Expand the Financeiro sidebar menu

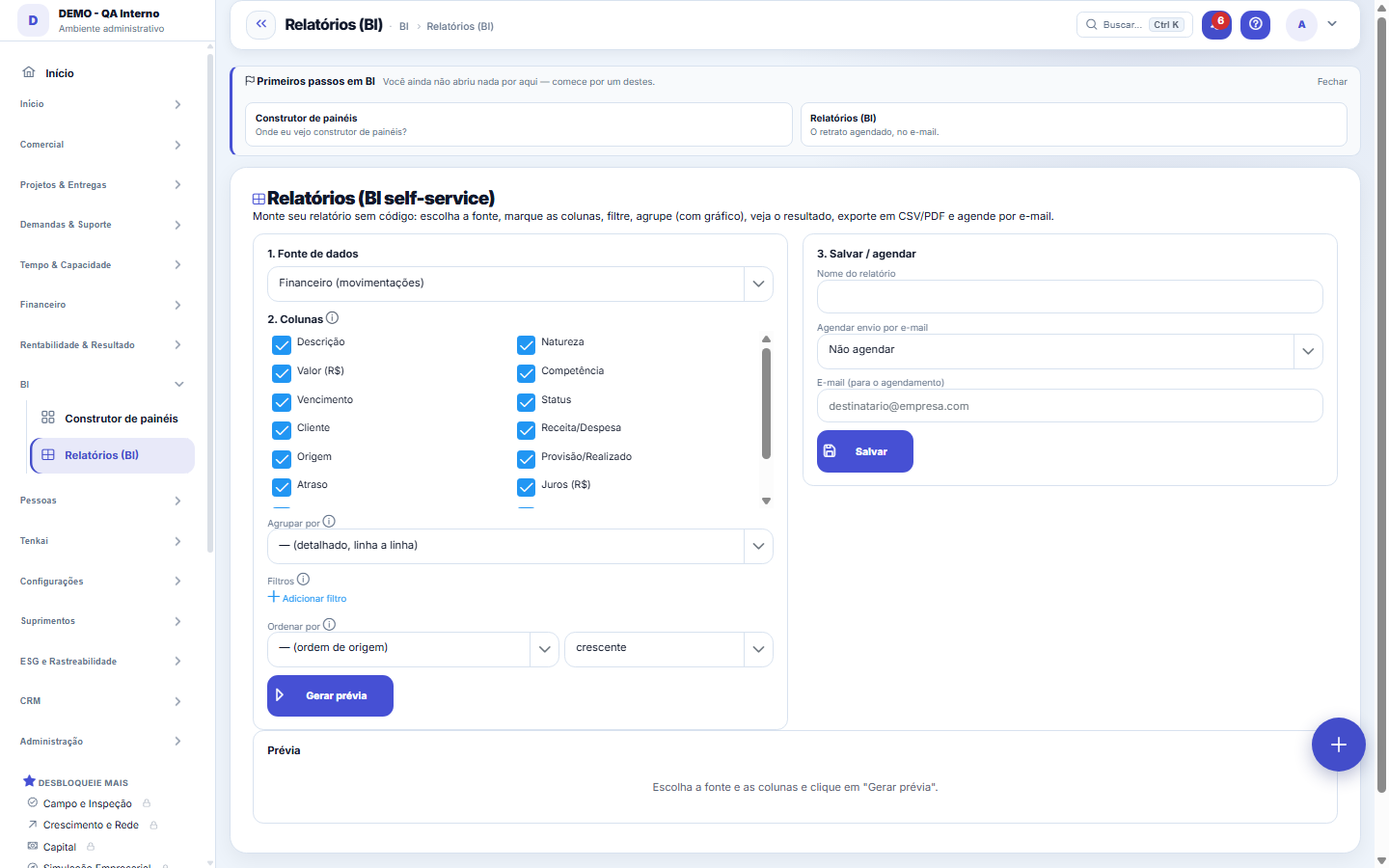(101, 305)
